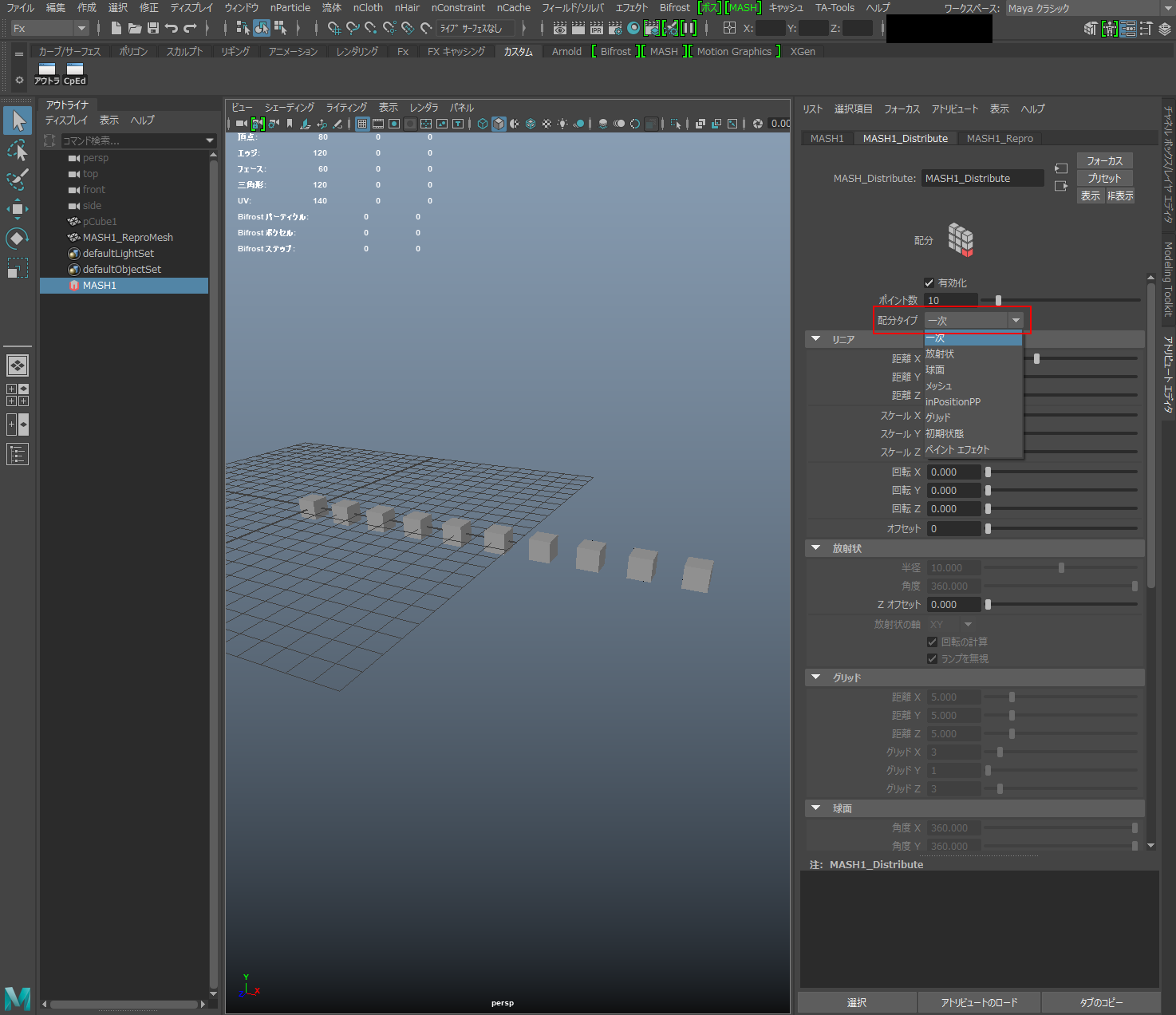This screenshot has width=1176, height=1015.
Task: Click the Open Scene folder icon
Action: [135, 28]
